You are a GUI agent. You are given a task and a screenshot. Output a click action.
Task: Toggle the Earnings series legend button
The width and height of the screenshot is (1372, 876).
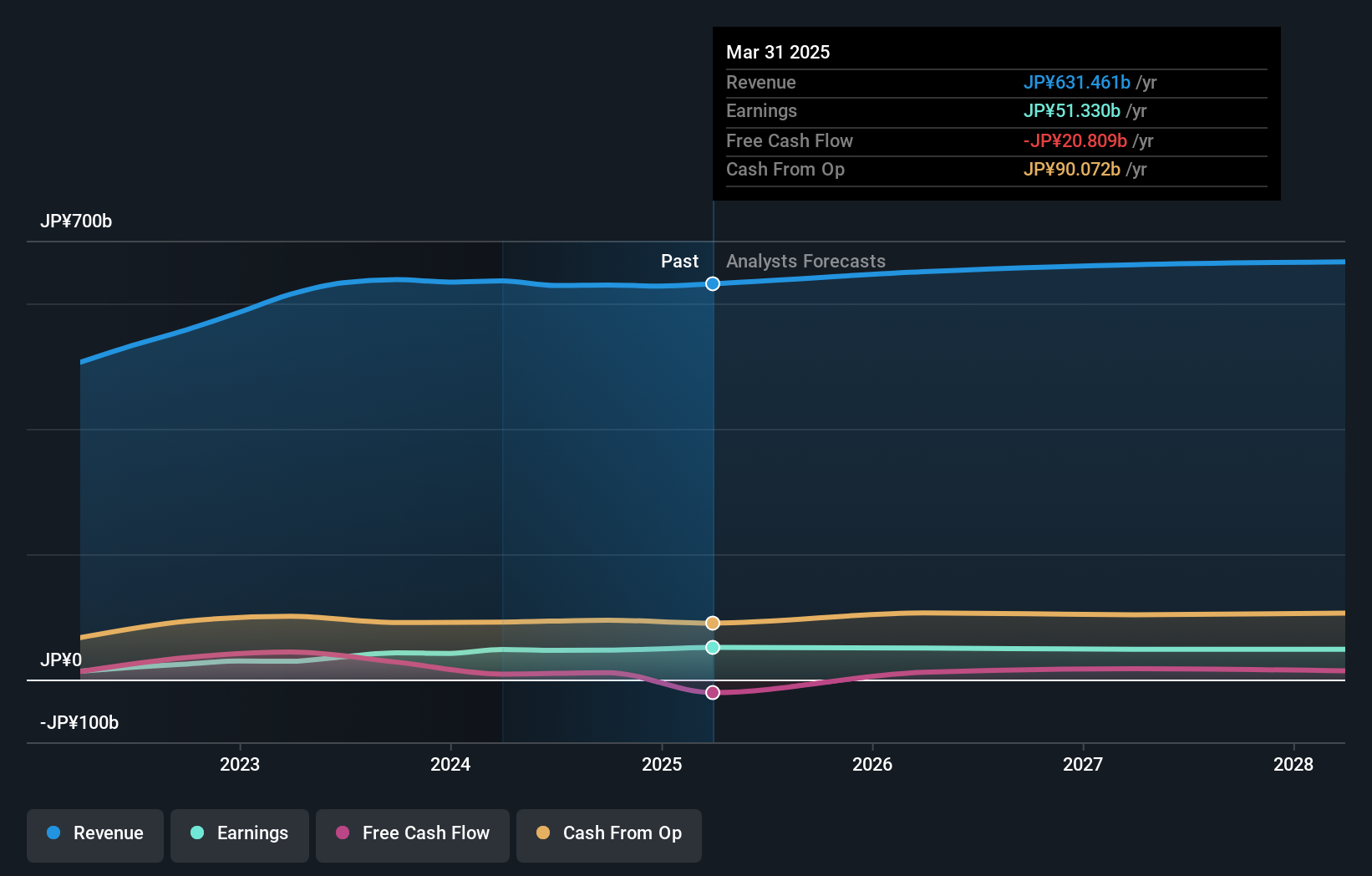click(x=240, y=835)
